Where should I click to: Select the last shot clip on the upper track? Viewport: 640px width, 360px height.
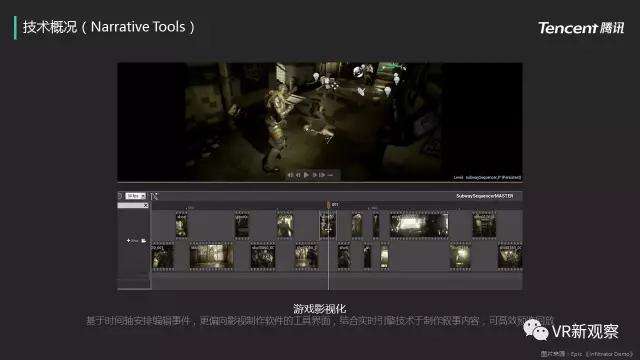pyautogui.click(x=484, y=225)
